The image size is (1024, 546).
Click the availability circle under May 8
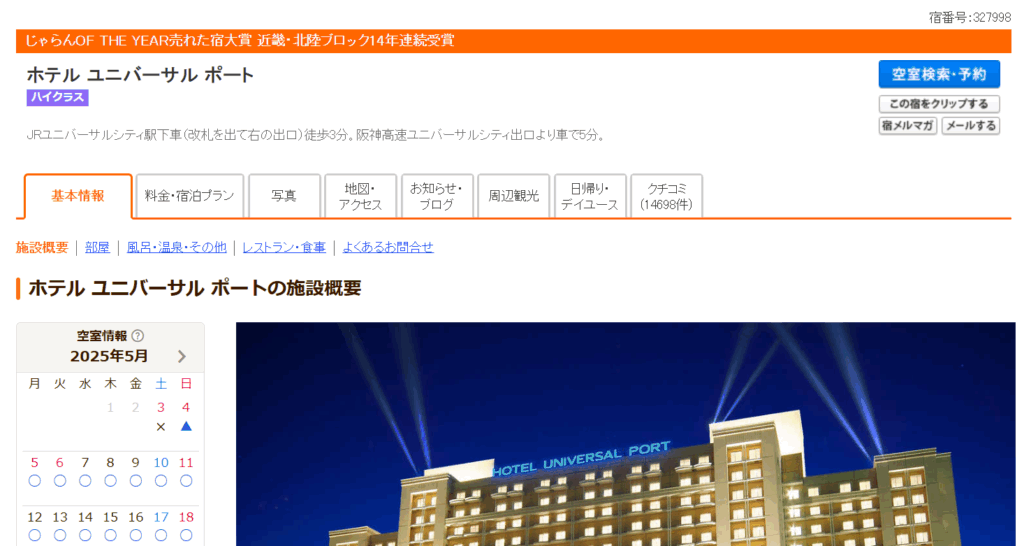pyautogui.click(x=110, y=481)
